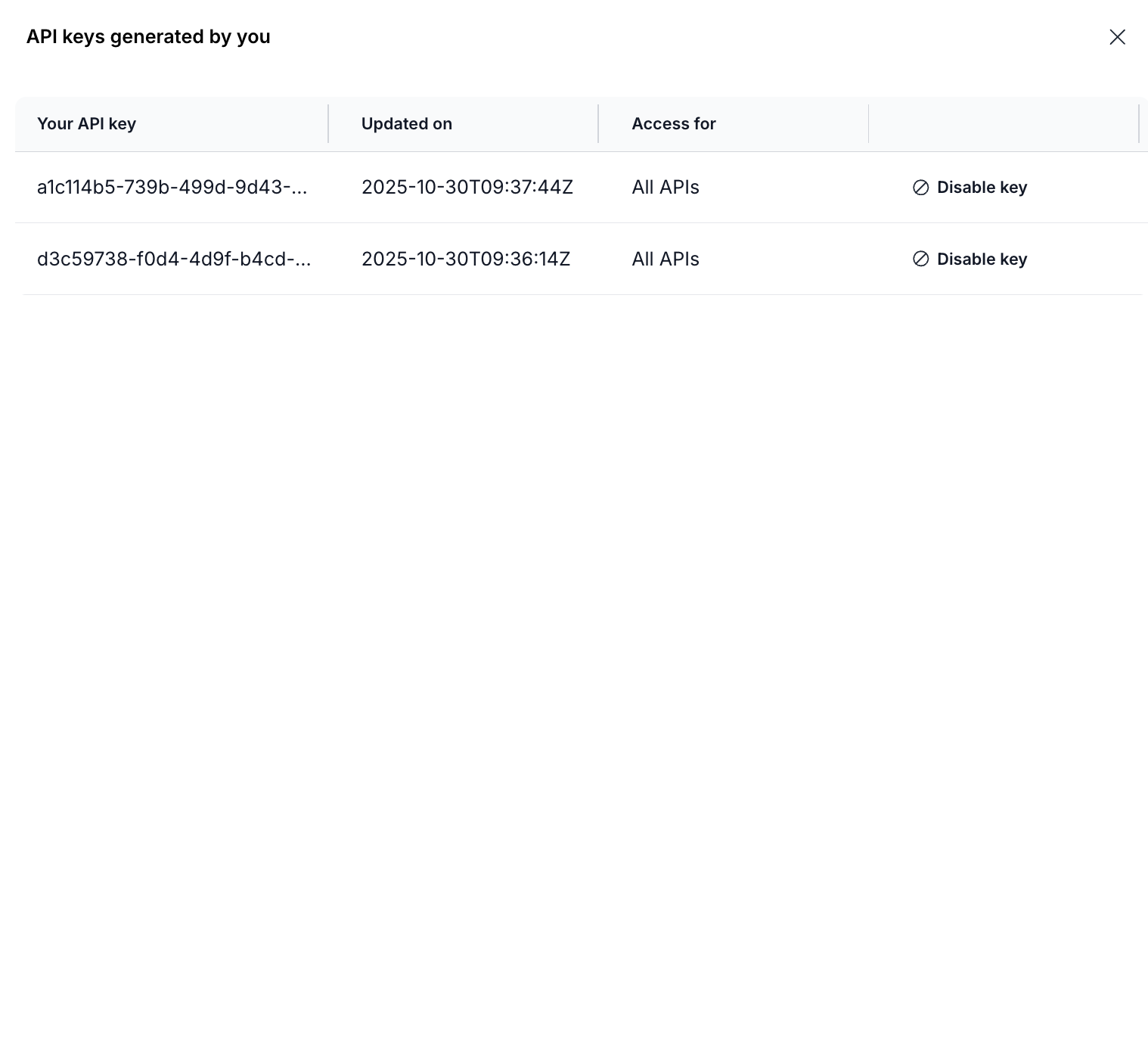Click the empty actions column header
This screenshot has height=1047, width=1148.
click(1003, 124)
